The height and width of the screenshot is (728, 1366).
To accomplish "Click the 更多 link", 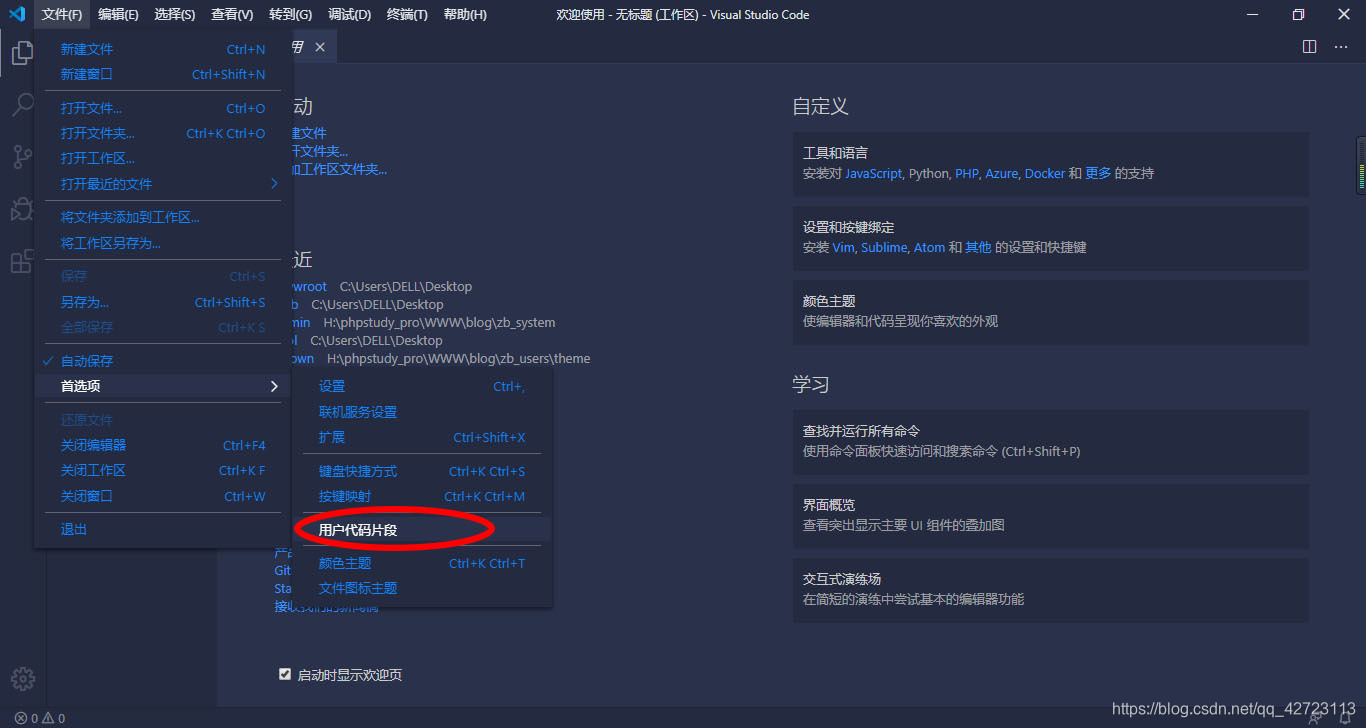I will click(1098, 173).
